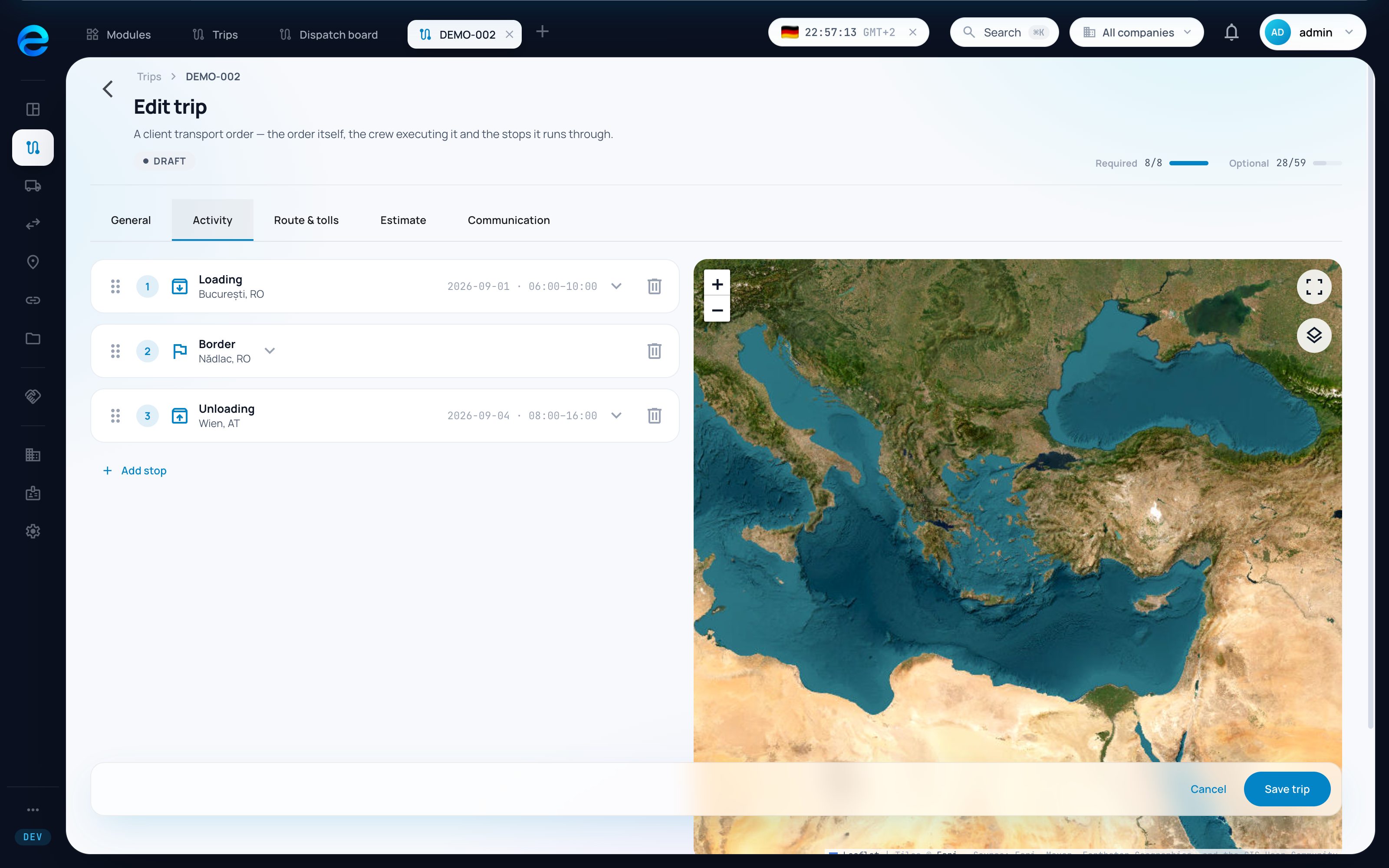
Task: Open the folder sidebar icon
Action: pyautogui.click(x=33, y=339)
